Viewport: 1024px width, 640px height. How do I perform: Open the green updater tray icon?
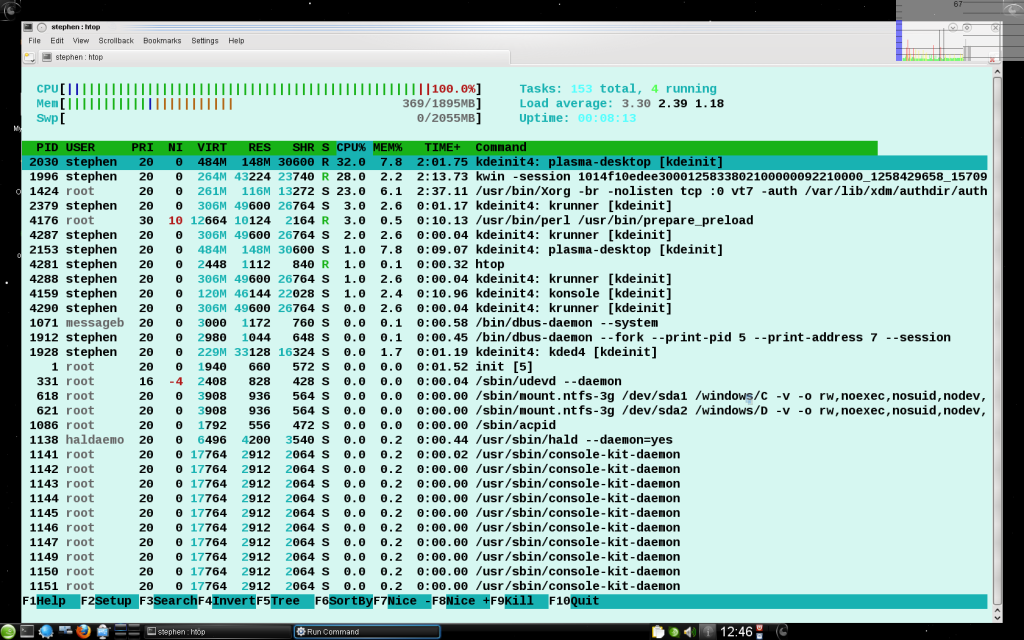click(674, 632)
